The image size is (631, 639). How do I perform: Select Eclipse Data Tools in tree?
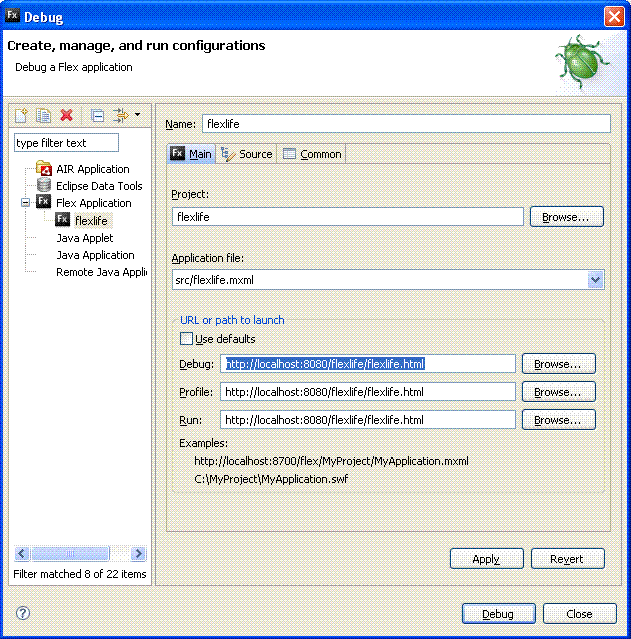click(x=98, y=186)
